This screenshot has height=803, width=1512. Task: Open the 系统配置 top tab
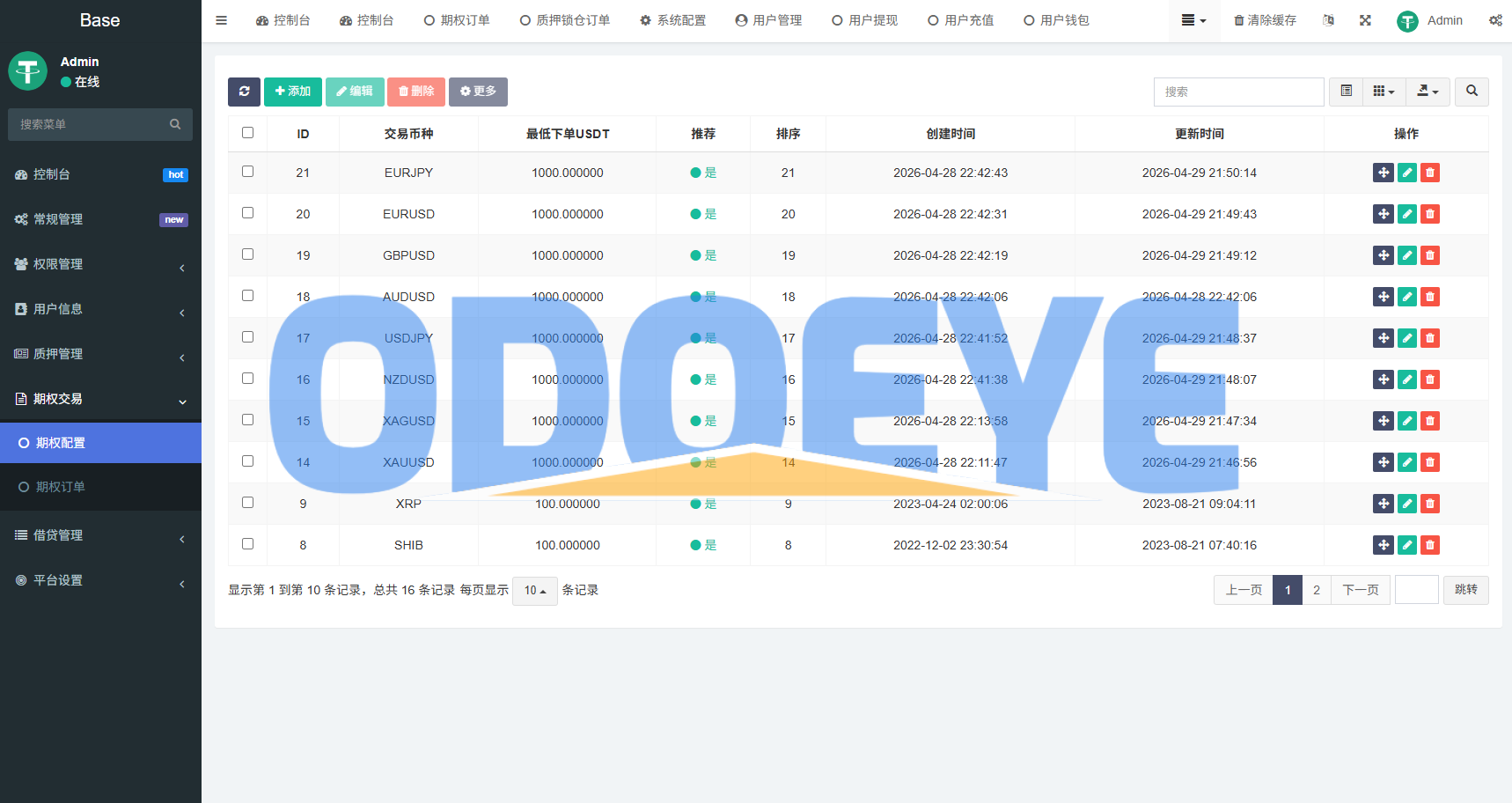pyautogui.click(x=672, y=20)
